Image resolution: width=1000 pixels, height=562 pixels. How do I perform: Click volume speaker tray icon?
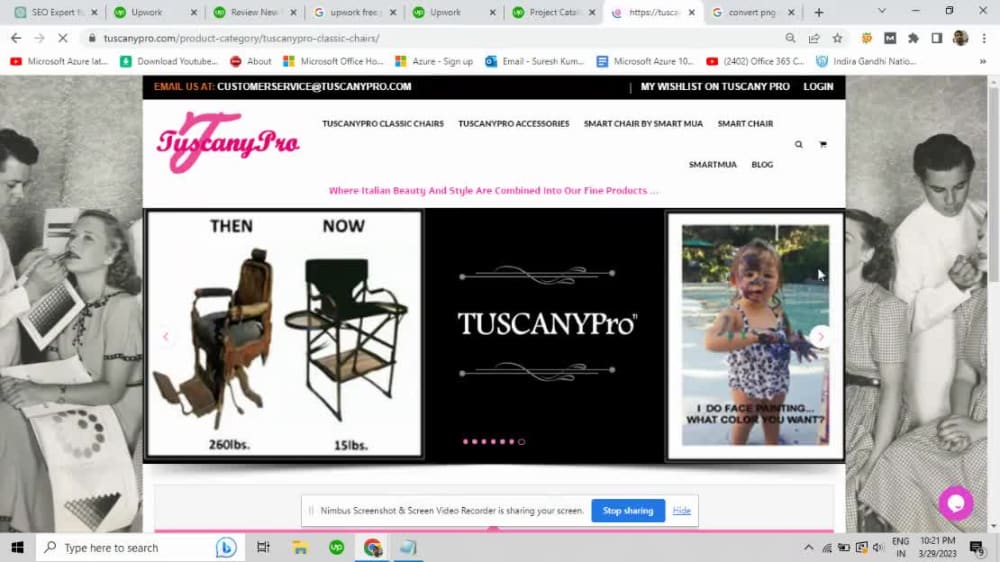(878, 547)
